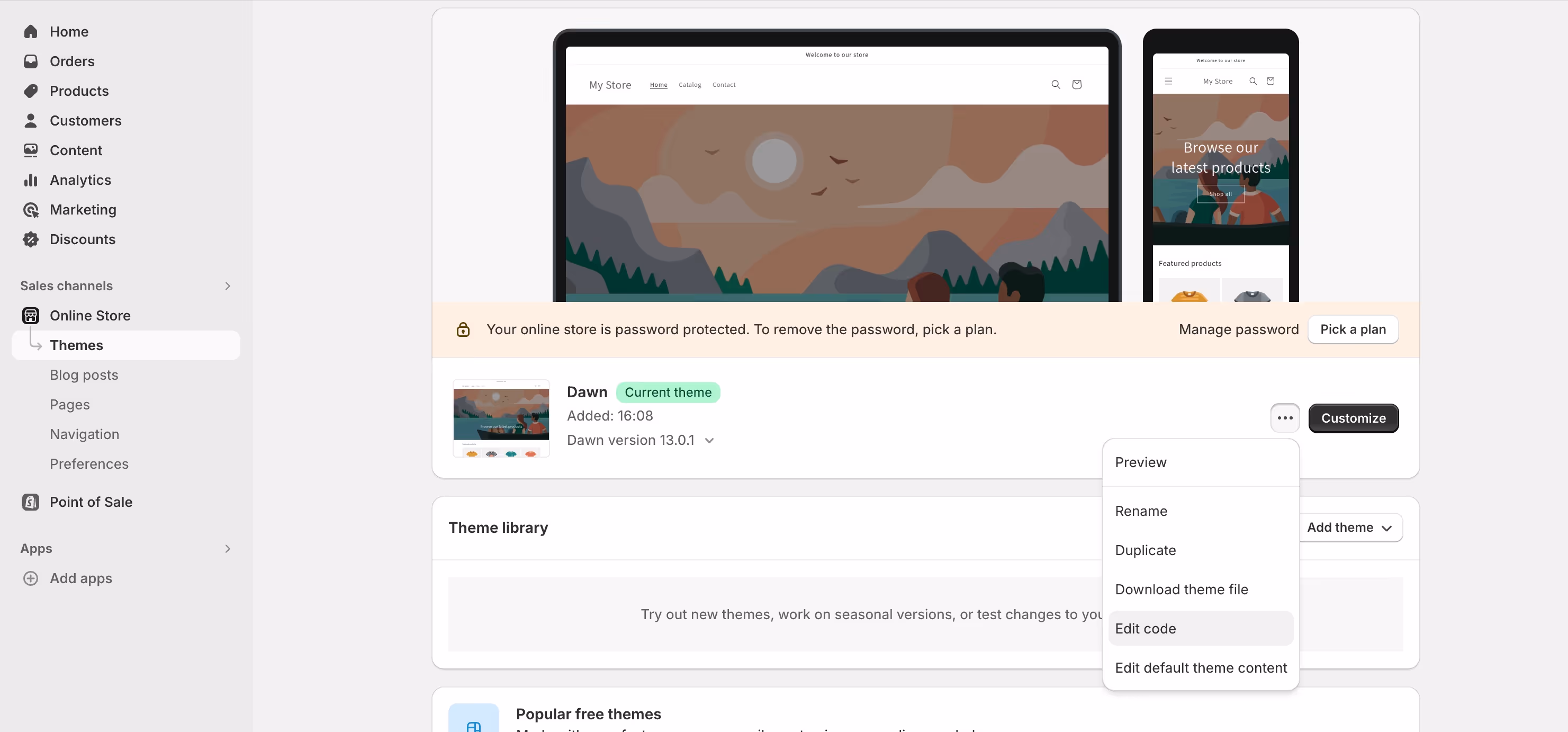Click search icon in mobile preview

(x=1252, y=81)
